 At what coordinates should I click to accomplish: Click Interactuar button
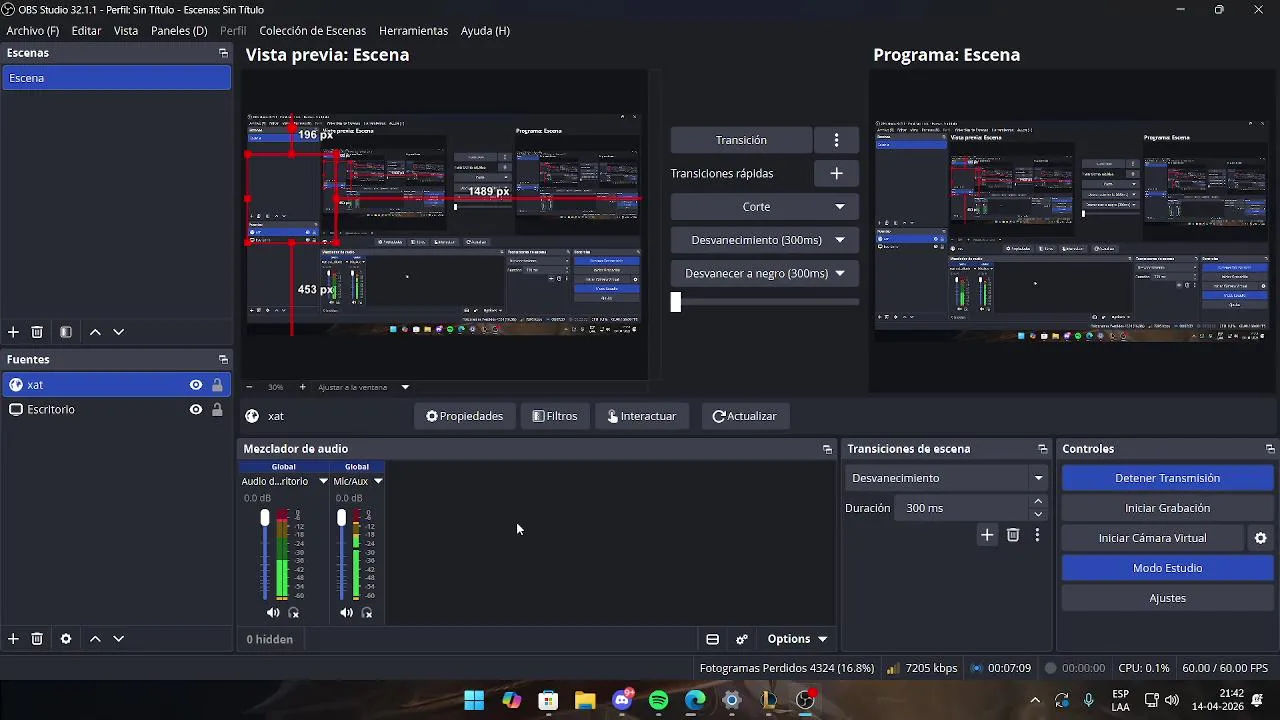(641, 416)
